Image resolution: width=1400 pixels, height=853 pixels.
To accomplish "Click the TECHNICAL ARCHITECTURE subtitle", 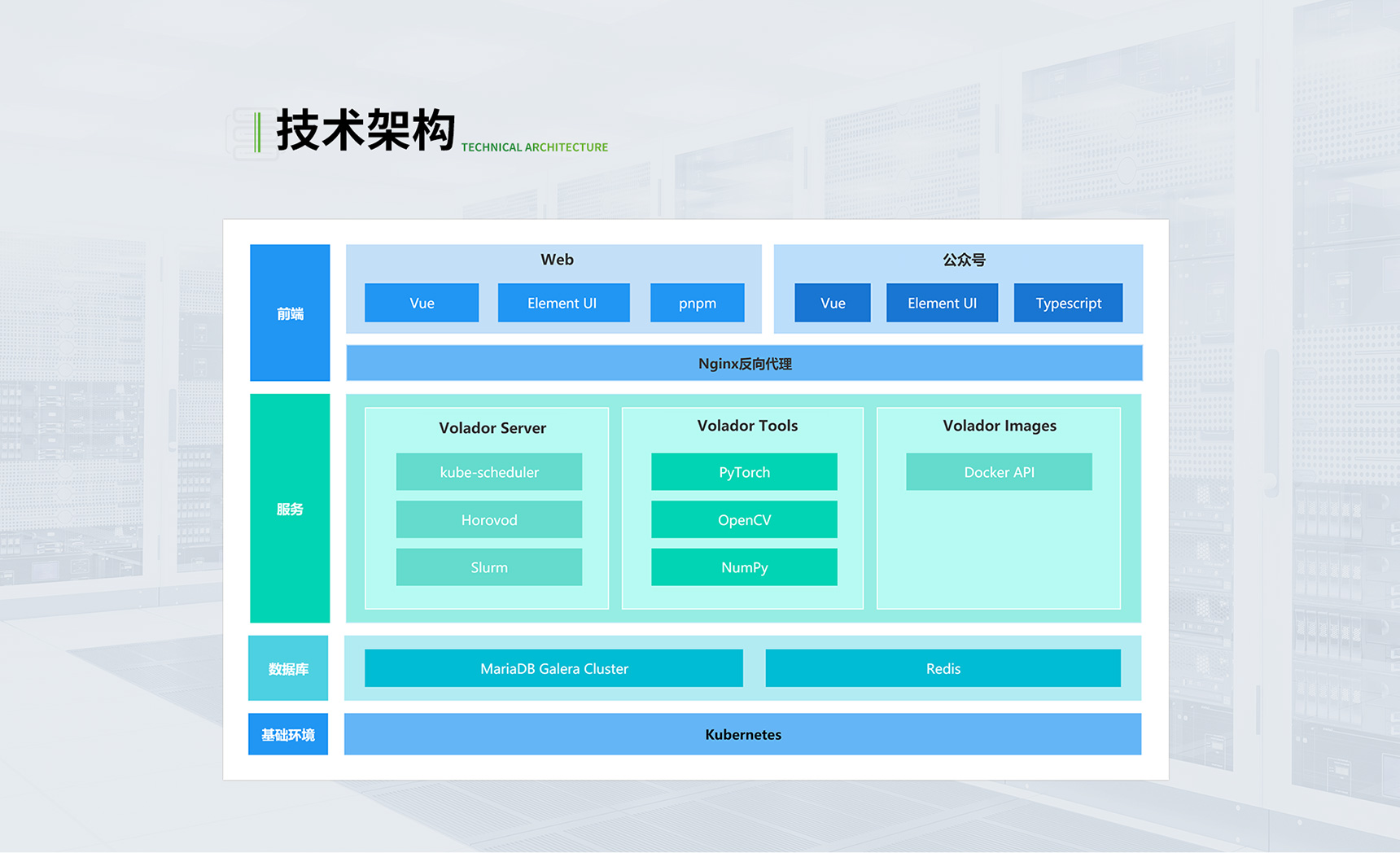I will pos(535,147).
